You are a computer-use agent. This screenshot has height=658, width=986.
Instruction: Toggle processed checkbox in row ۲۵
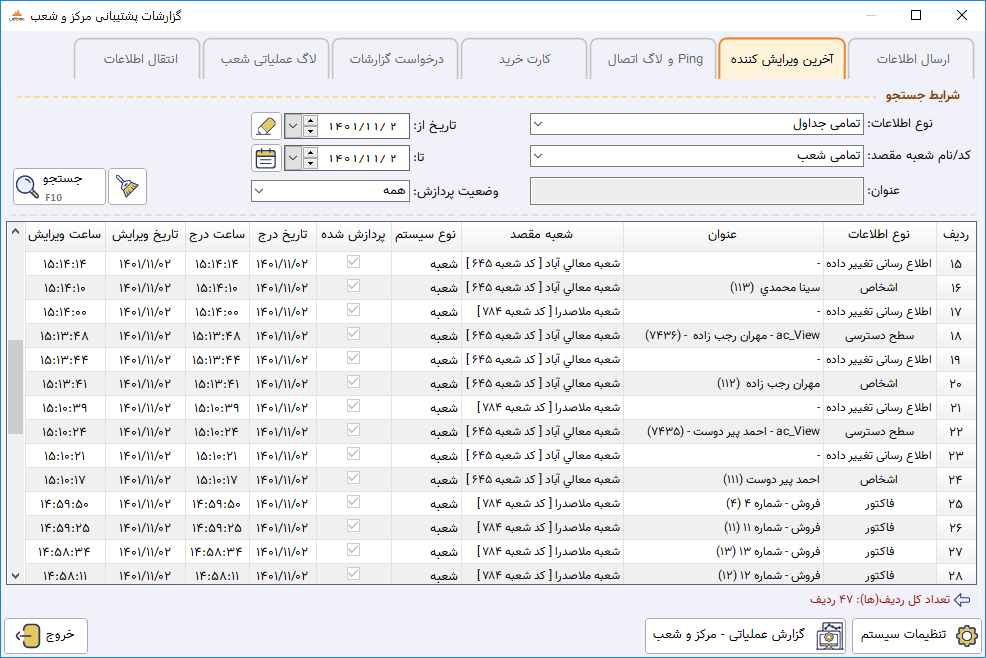point(353,502)
